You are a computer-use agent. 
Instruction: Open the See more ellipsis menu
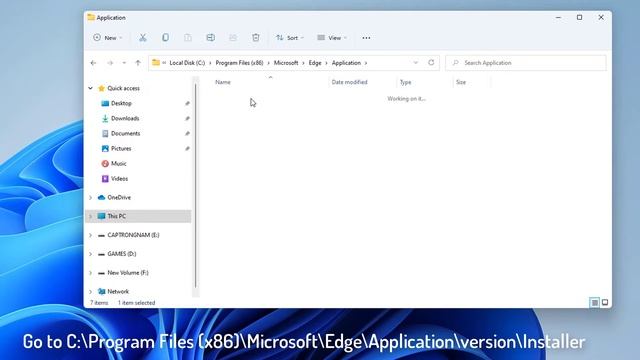366,38
